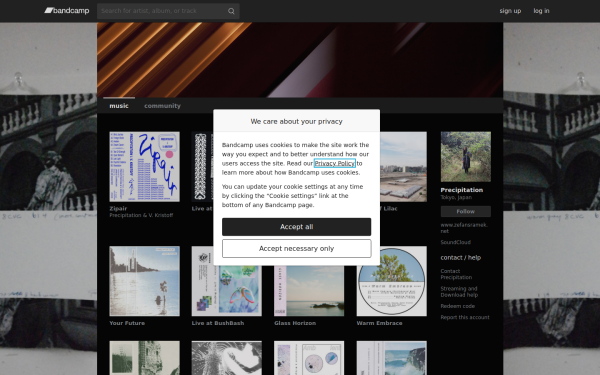600x375 pixels.
Task: Switch to the community tab
Action: point(162,106)
